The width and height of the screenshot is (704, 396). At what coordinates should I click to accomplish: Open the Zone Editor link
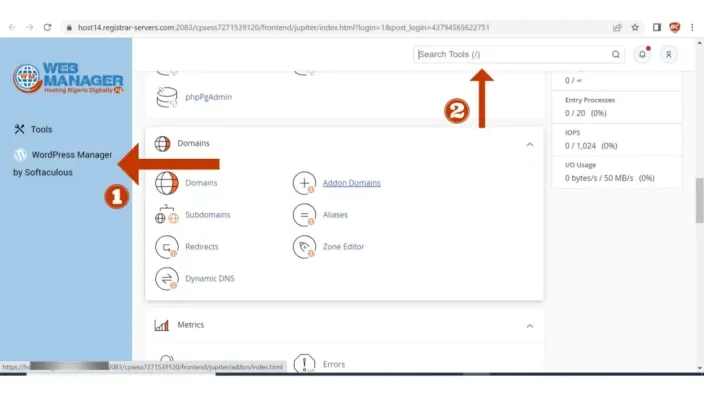(x=343, y=246)
